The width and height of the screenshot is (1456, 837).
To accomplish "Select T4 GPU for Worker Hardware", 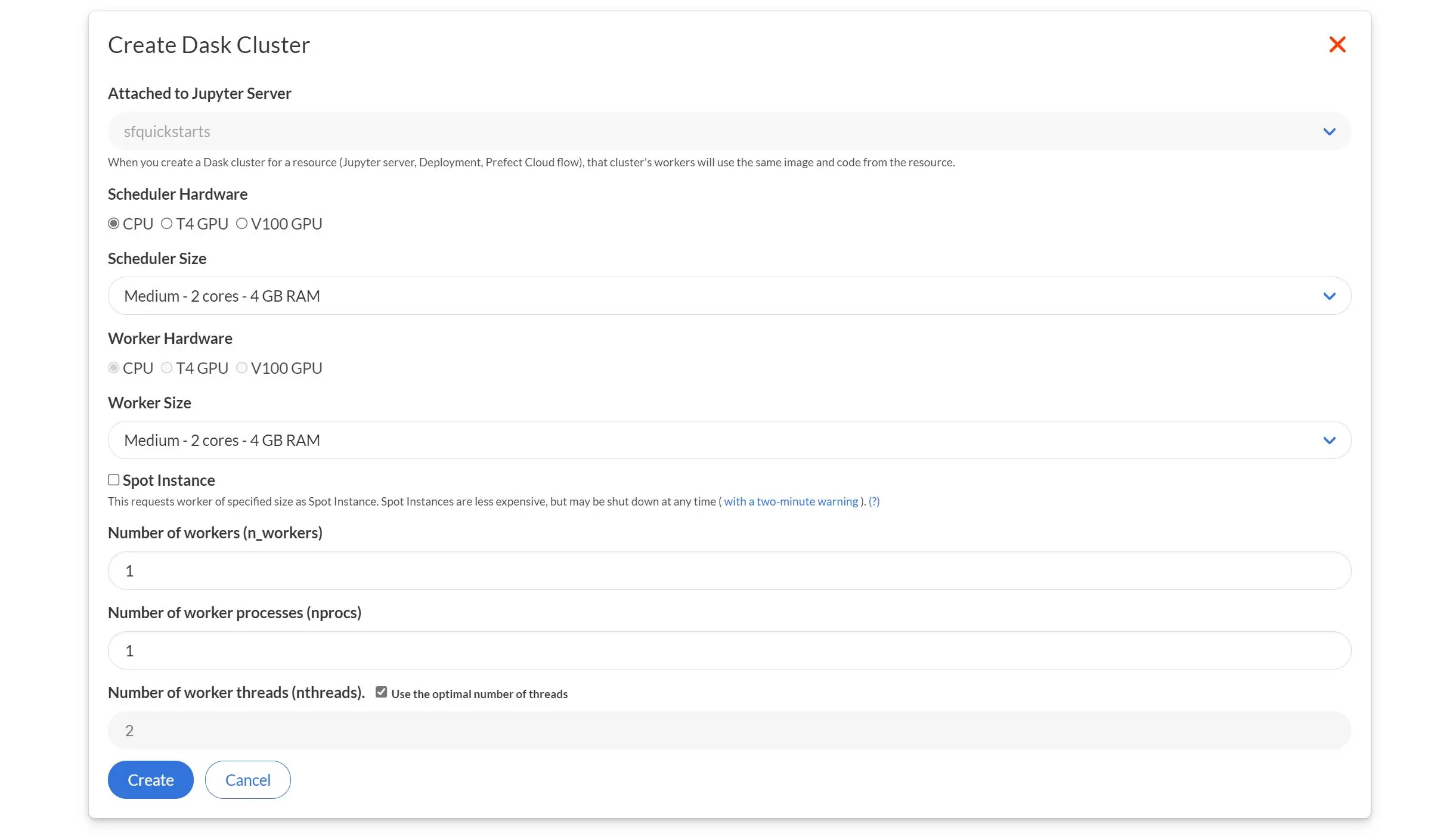I will [167, 368].
